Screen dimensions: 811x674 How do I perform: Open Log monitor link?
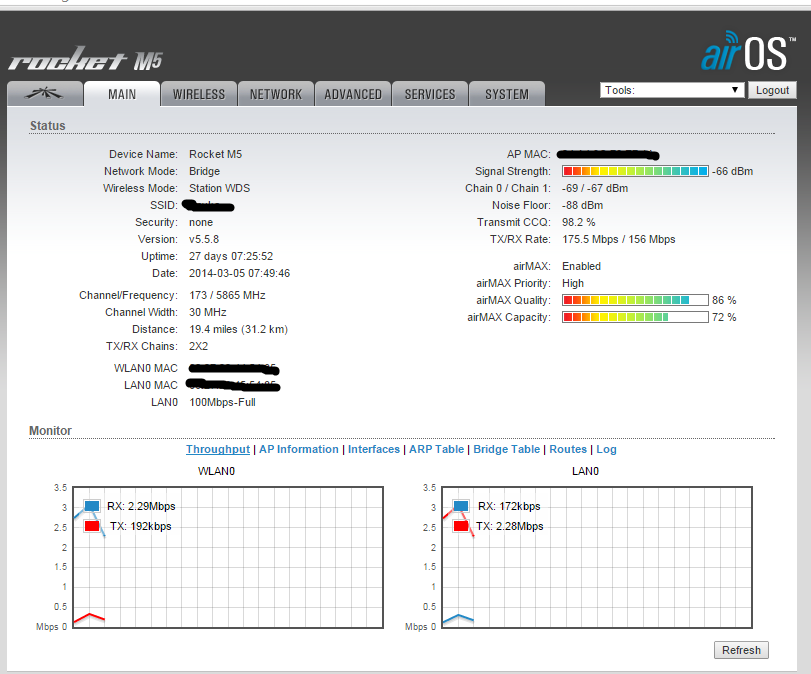click(606, 449)
